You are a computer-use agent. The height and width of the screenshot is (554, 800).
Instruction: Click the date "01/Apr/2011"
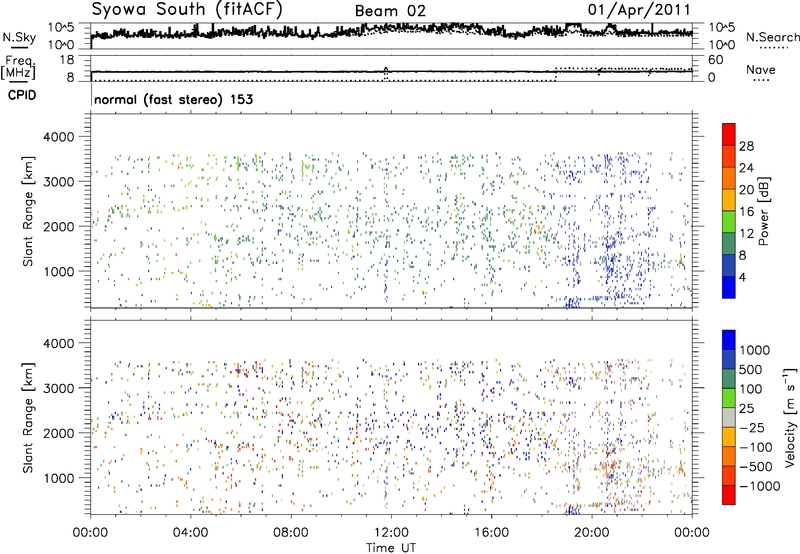click(x=639, y=9)
